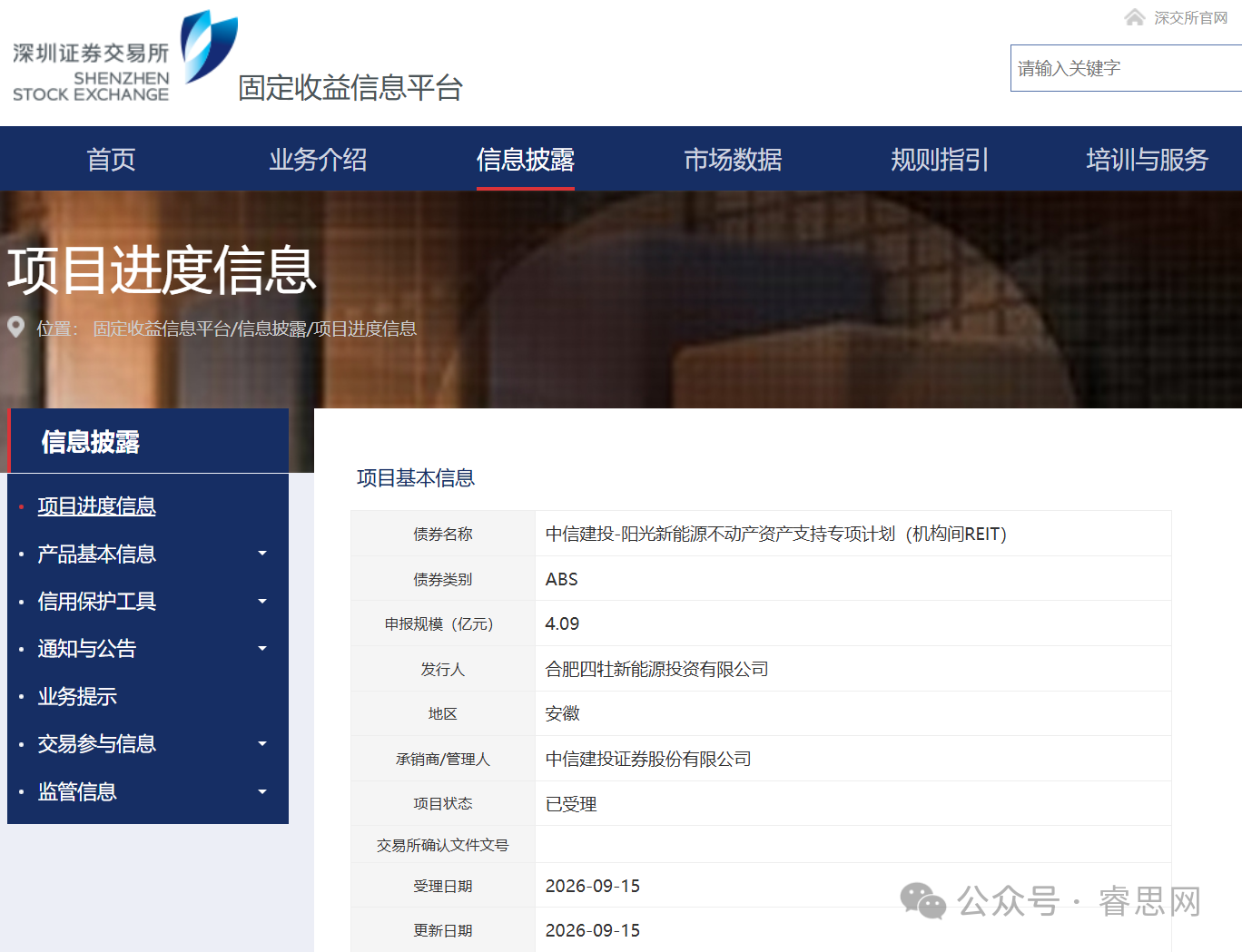Select the 信息披露 navigation tab
1242x952 pixels.
point(526,160)
